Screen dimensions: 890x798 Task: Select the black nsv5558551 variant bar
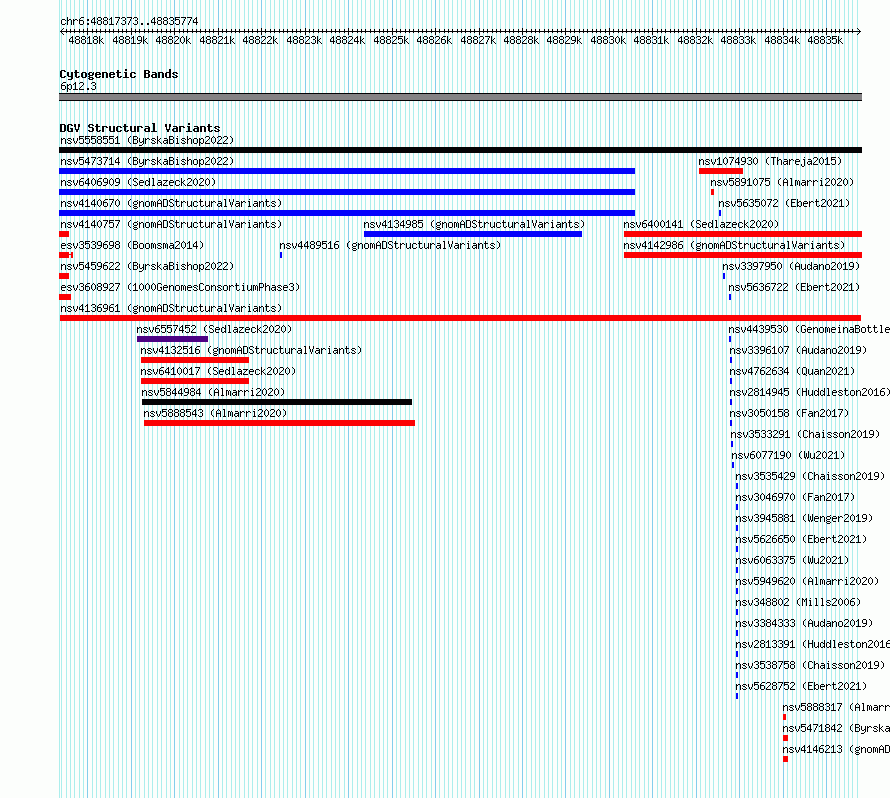pyautogui.click(x=460, y=150)
